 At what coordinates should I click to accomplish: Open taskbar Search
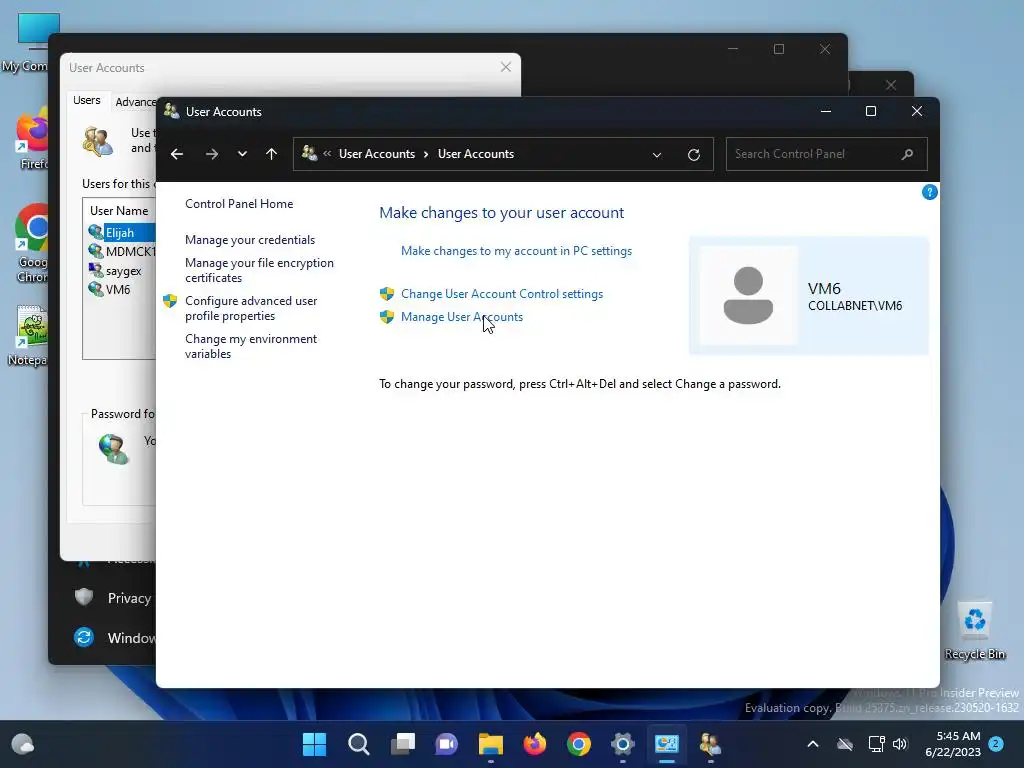(x=359, y=744)
